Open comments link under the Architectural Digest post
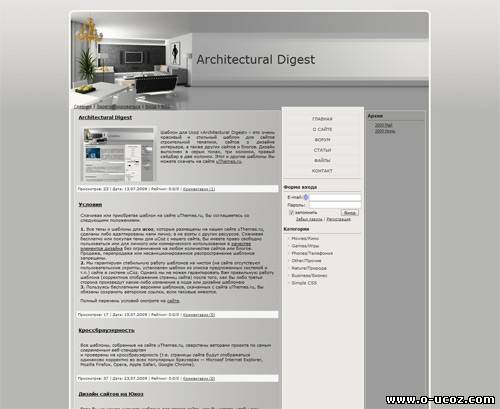 coord(199,189)
